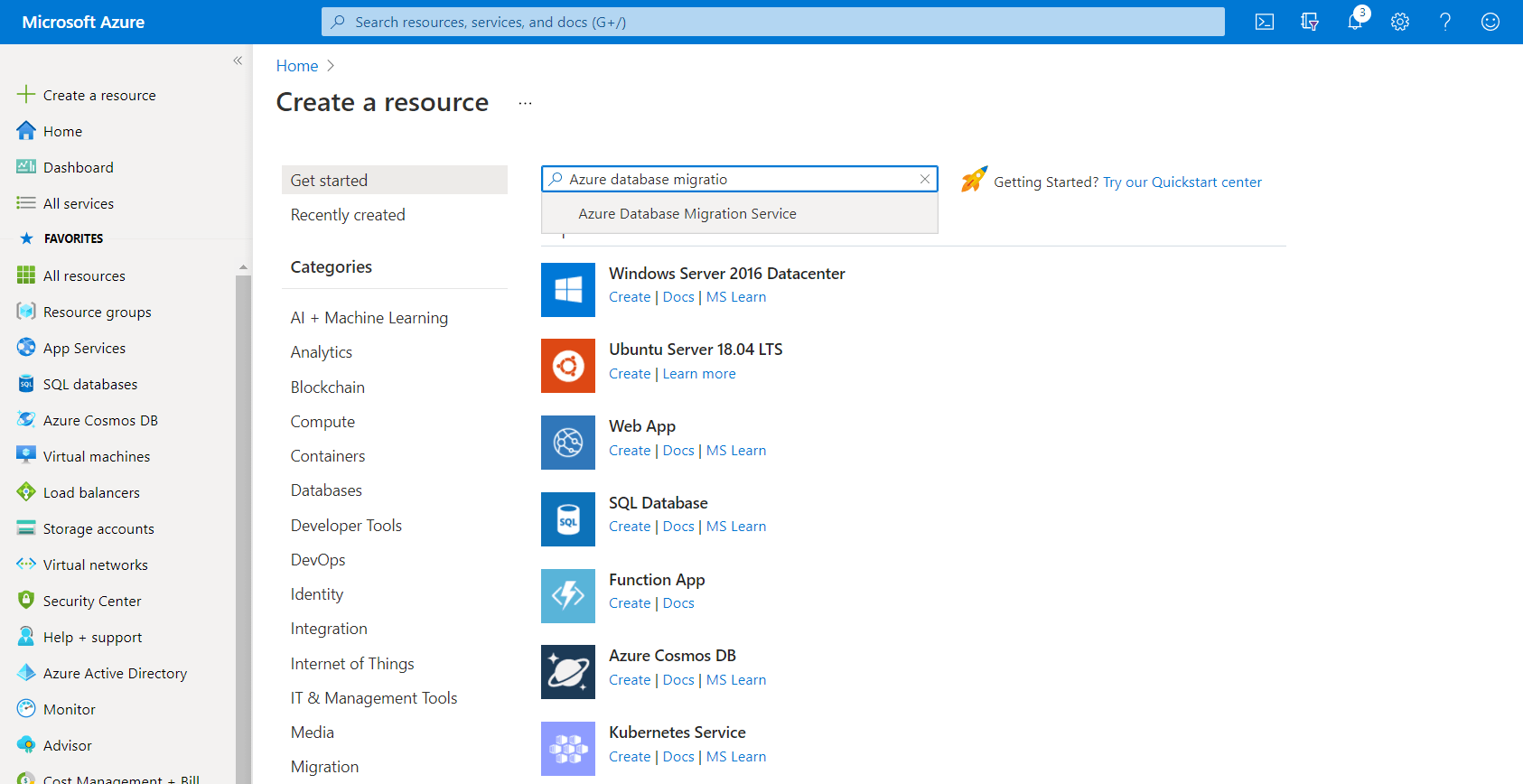Screen dimensions: 1523x784
Task: Open the Help question mark icon
Action: pyautogui.click(x=1445, y=22)
